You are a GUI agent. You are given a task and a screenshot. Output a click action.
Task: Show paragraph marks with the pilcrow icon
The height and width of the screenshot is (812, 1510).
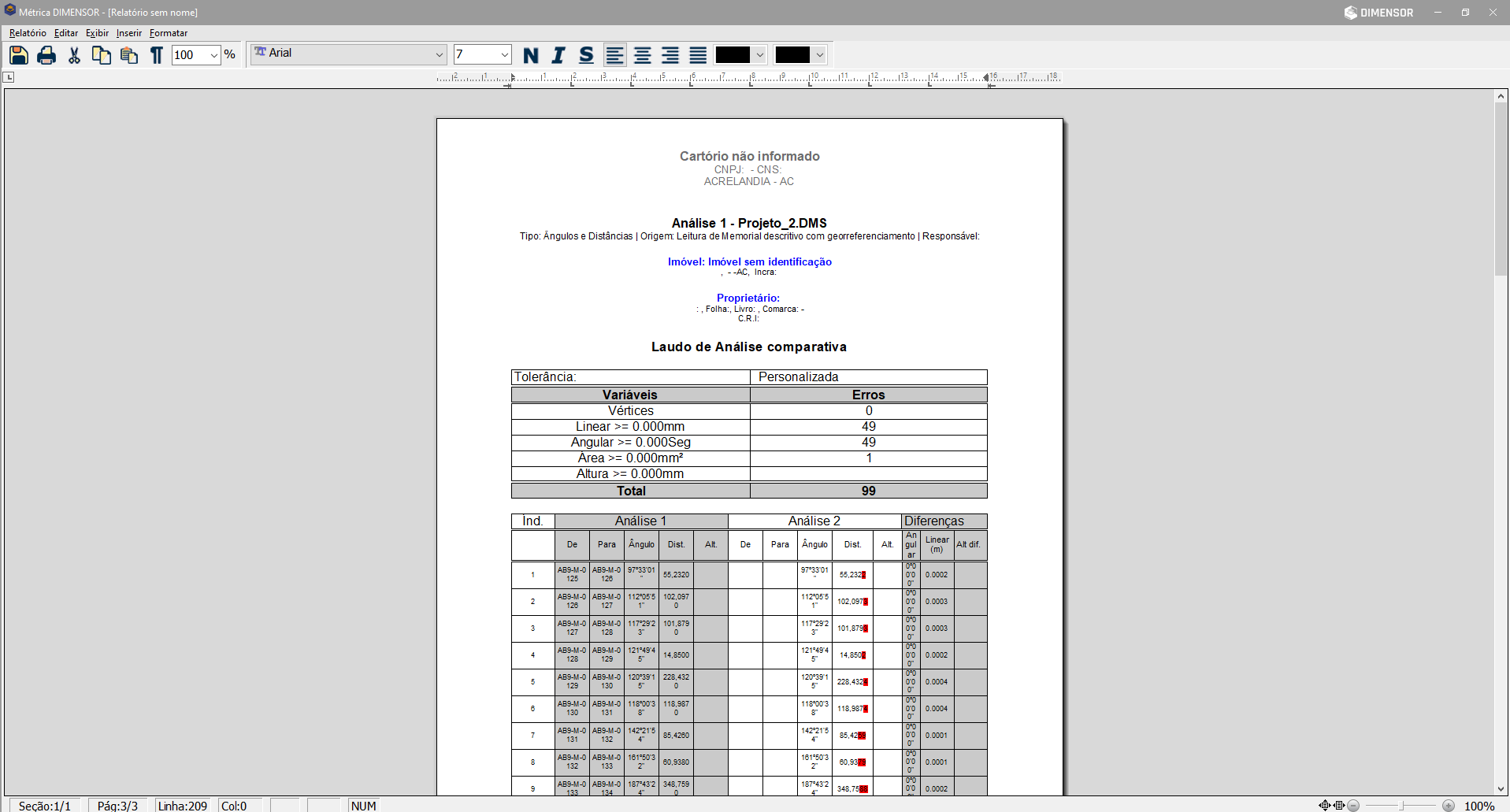pos(157,55)
